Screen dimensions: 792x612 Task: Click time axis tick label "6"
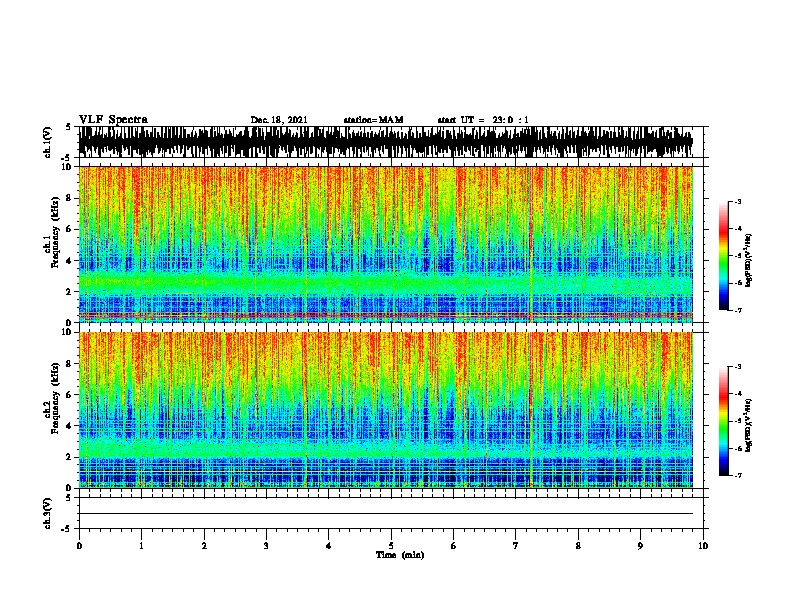454,546
